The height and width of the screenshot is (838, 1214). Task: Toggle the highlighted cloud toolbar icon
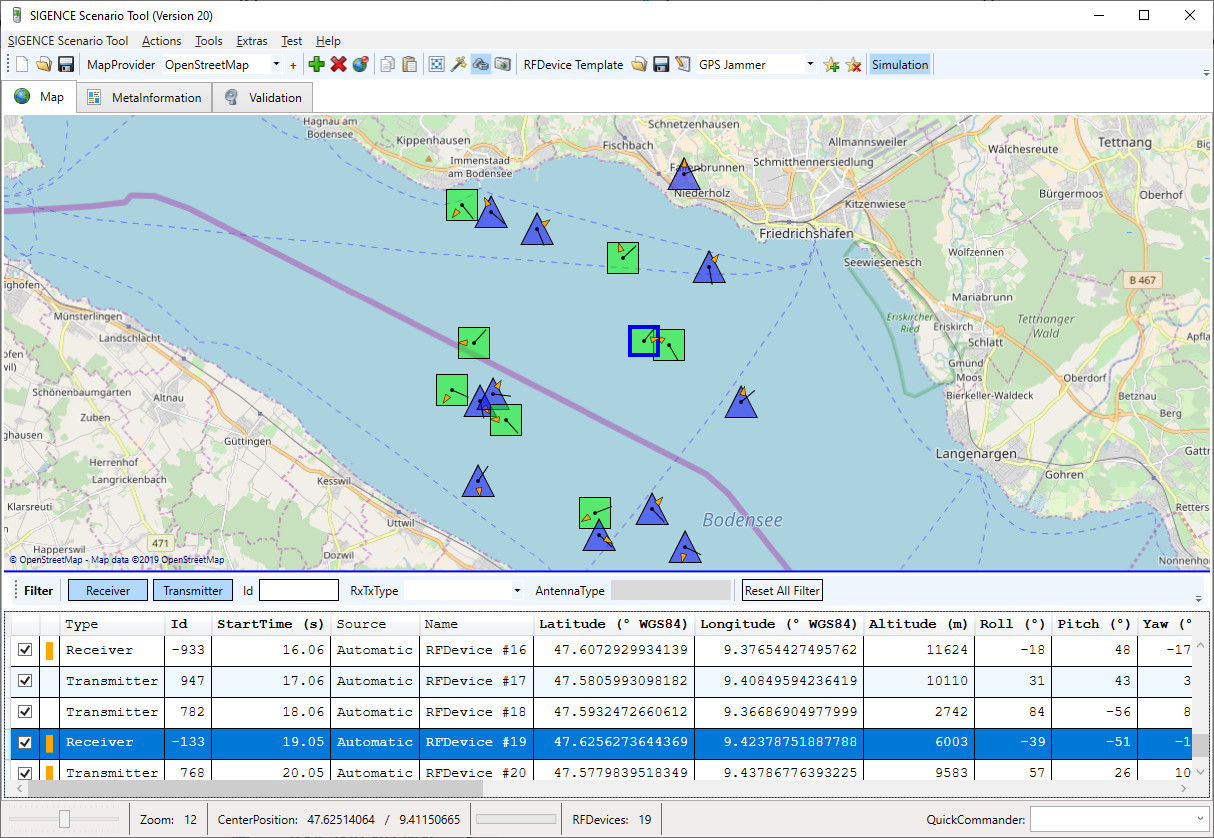480,65
